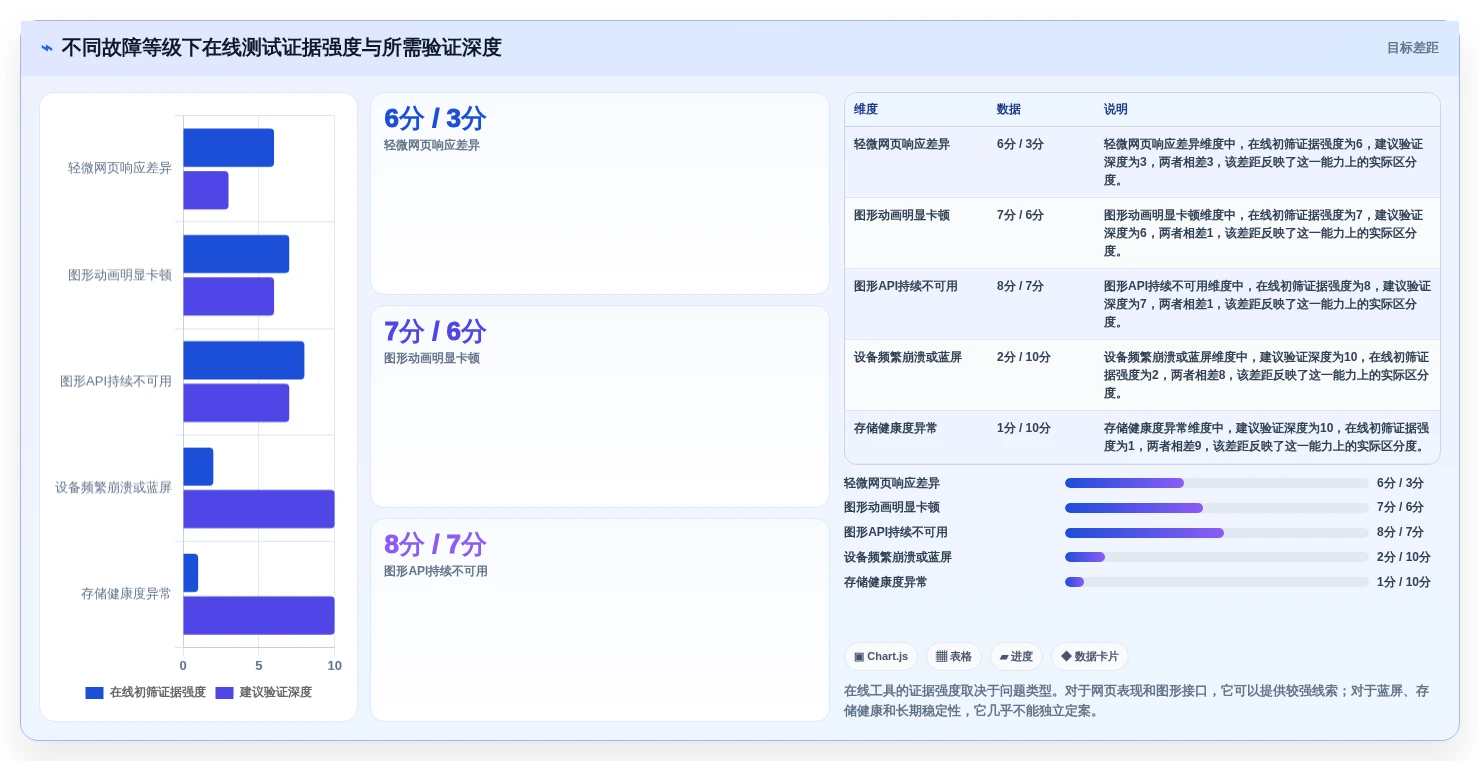1480x761 pixels.
Task: Click chart blue bar for 轻微网页响应差异
Action: click(x=228, y=147)
